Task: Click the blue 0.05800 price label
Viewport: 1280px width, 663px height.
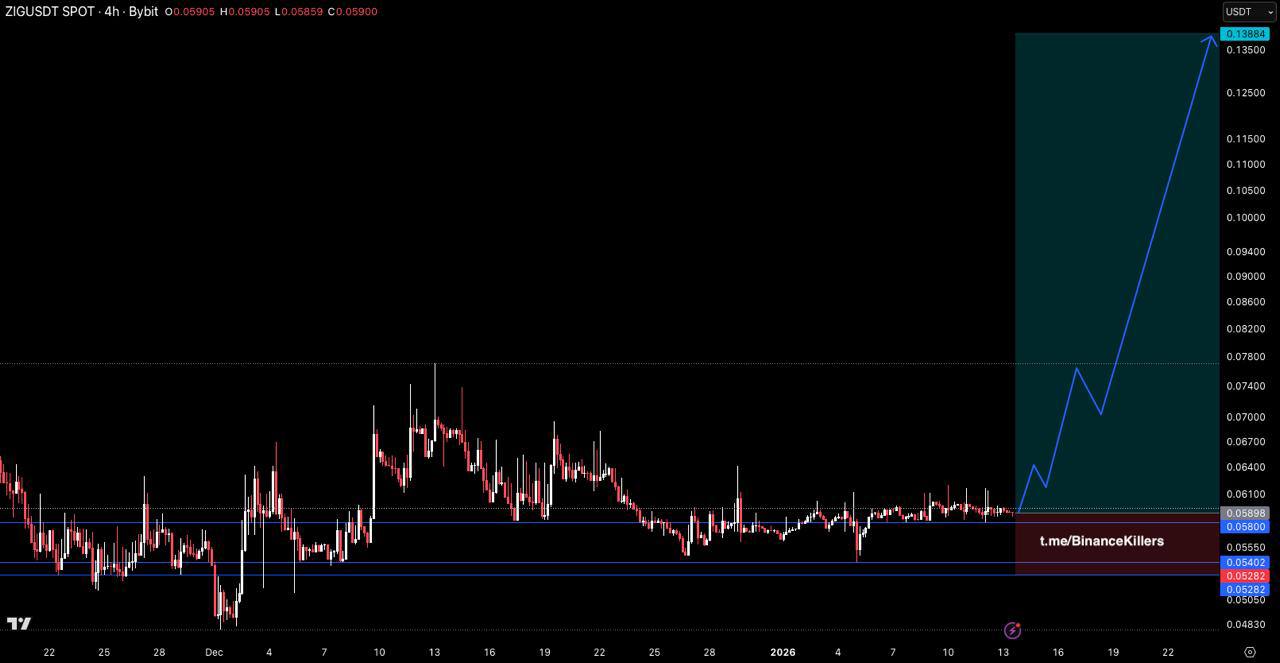Action: (x=1246, y=526)
